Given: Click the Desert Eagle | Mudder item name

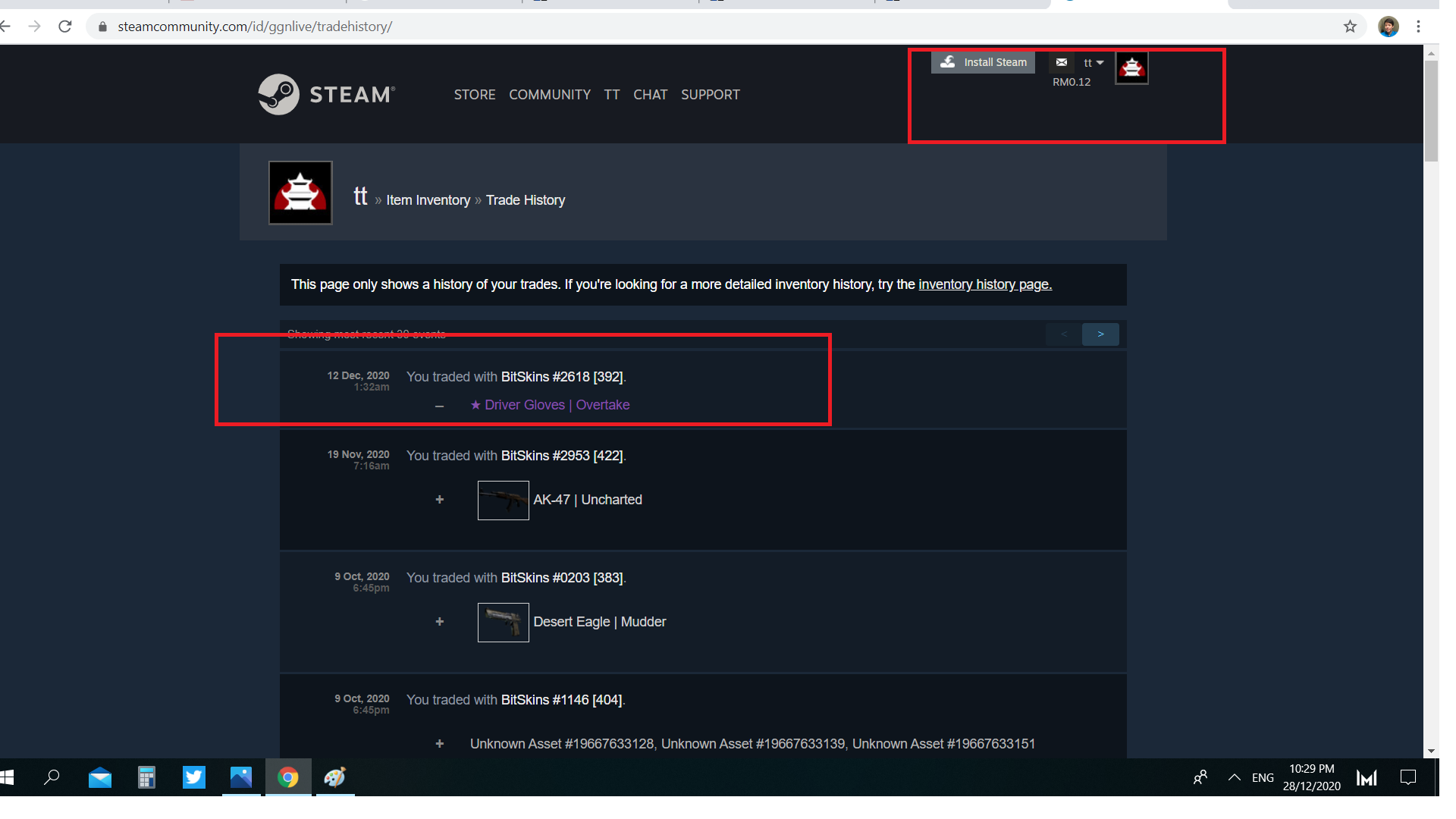Looking at the screenshot, I should 600,622.
